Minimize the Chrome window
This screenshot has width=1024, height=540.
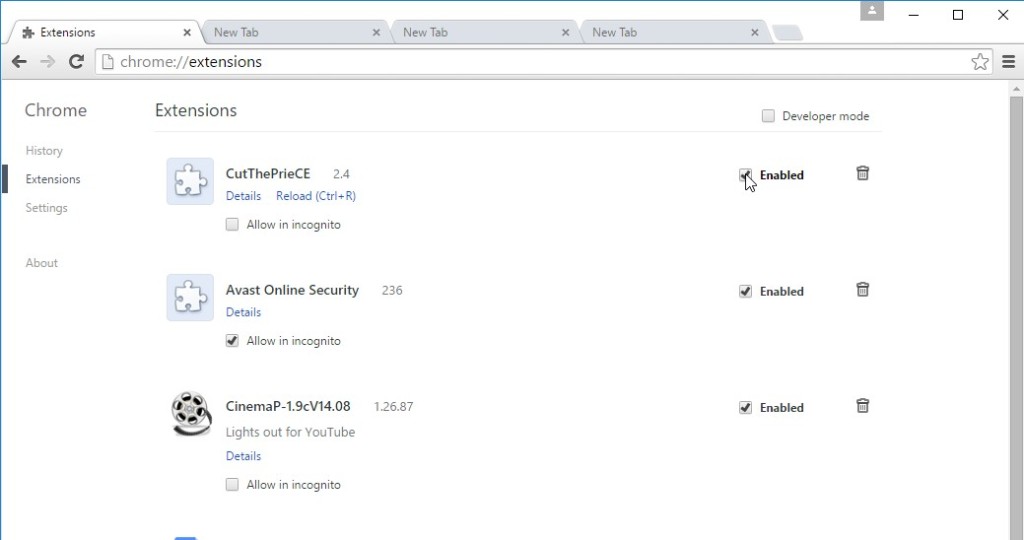[914, 14]
